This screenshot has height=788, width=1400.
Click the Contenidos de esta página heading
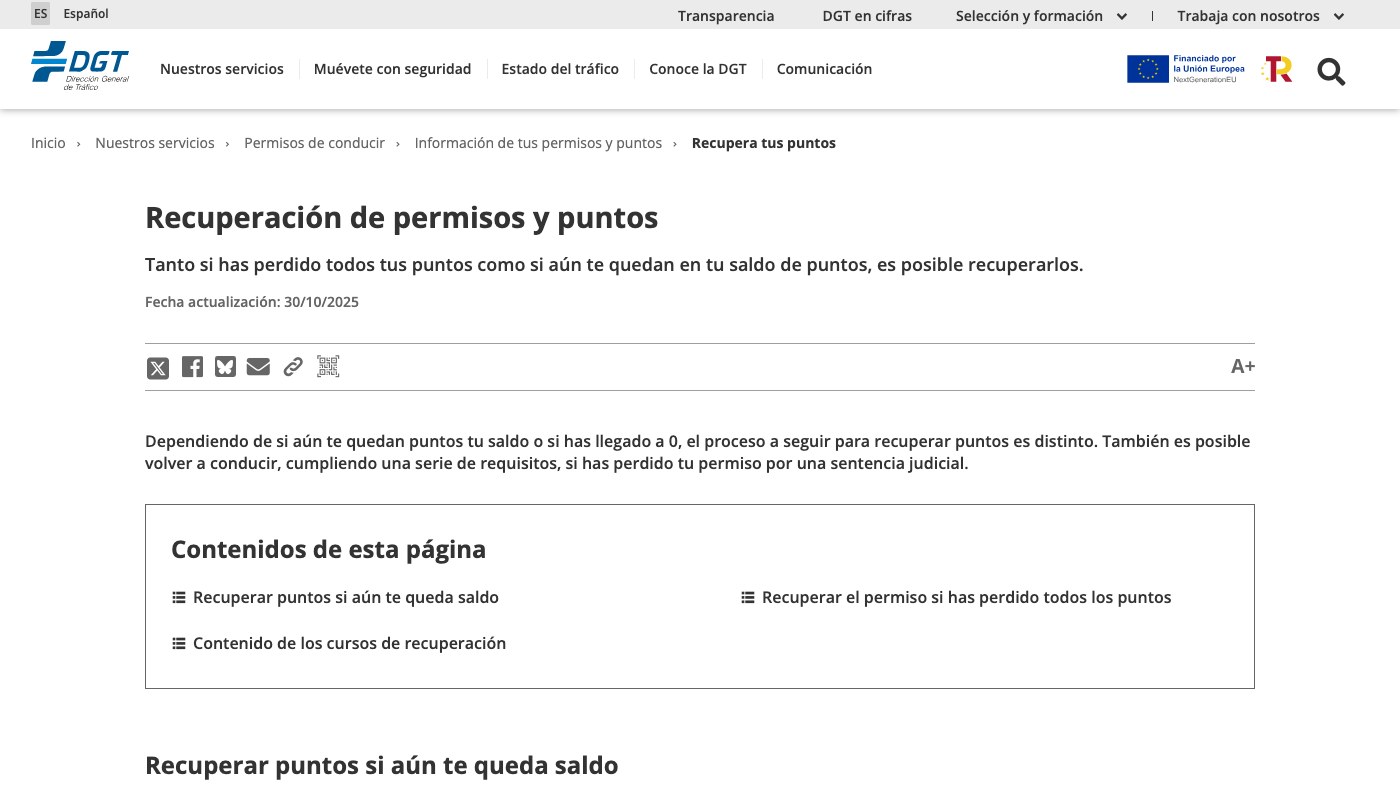(x=328, y=549)
